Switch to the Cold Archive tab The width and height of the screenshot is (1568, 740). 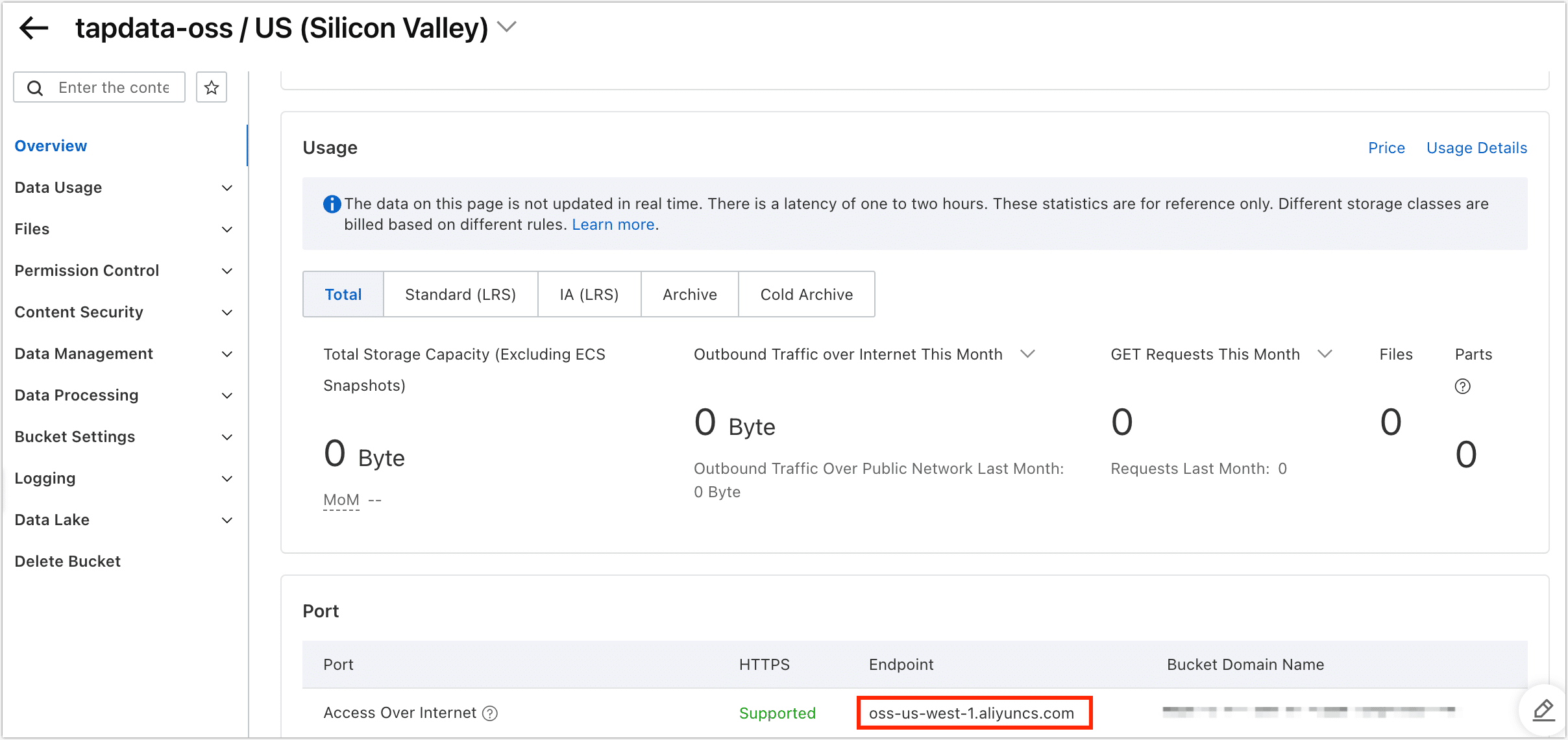[x=806, y=295]
